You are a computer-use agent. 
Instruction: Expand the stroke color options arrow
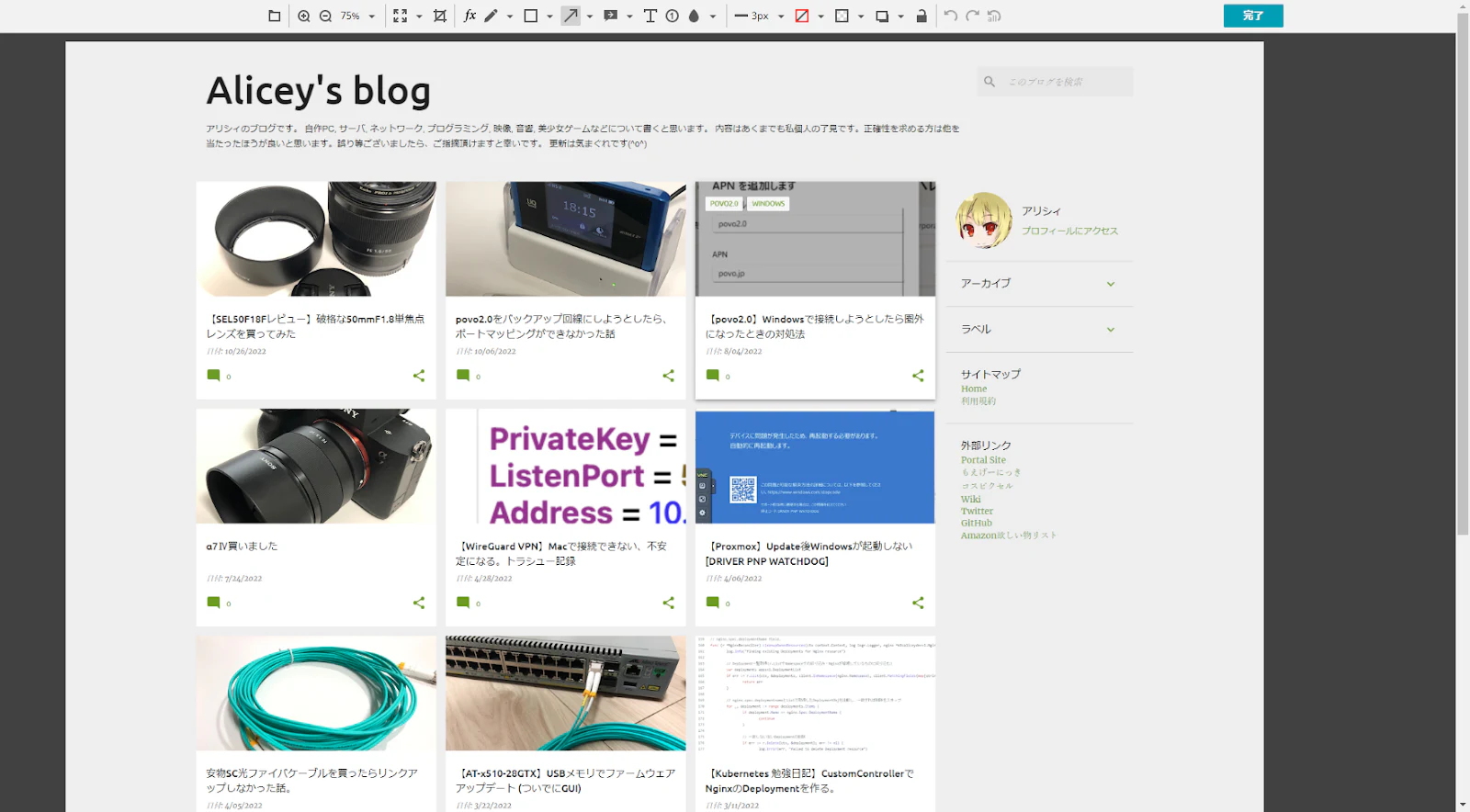pyautogui.click(x=820, y=17)
